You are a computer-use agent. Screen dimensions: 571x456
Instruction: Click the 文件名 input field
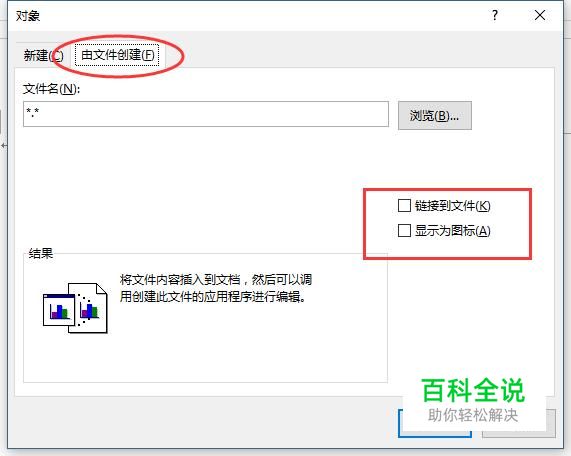coord(206,114)
